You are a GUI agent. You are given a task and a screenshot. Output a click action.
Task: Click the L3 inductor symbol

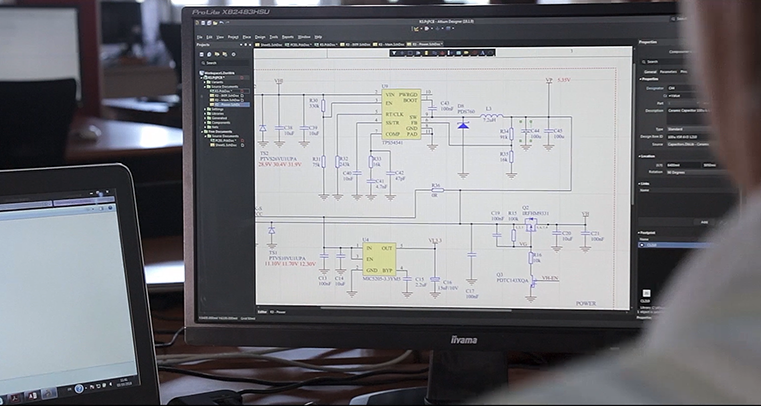click(x=490, y=117)
